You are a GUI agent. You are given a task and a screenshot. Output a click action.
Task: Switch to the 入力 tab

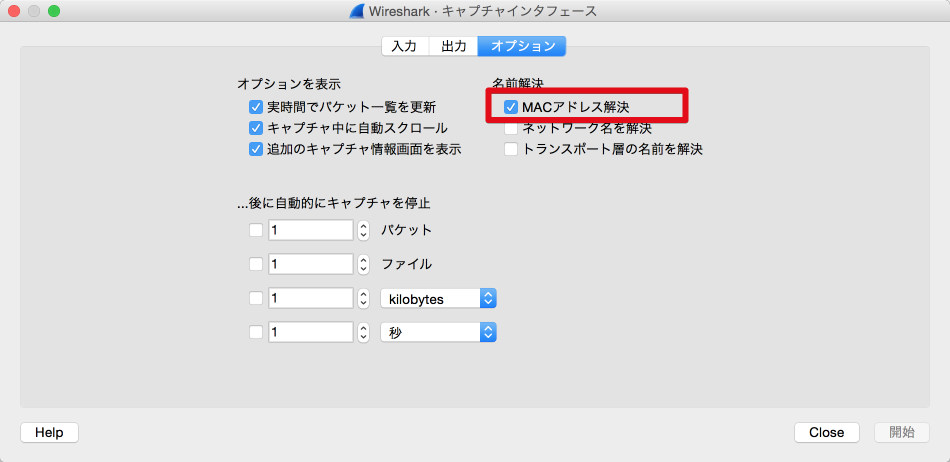405,46
